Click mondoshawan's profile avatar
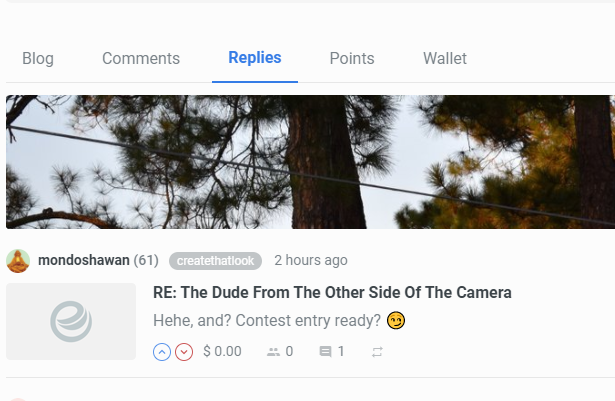The height and width of the screenshot is (401, 615). (x=18, y=261)
